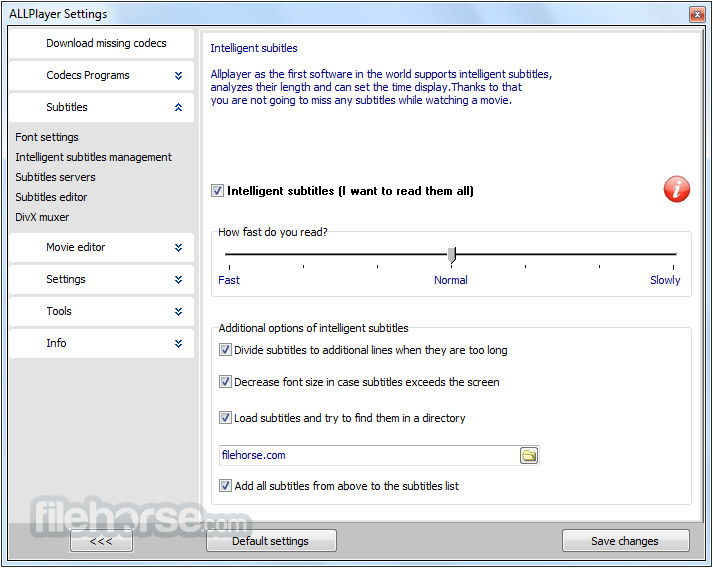
Task: Toggle Decrease font size checkbox
Action: tap(225, 382)
